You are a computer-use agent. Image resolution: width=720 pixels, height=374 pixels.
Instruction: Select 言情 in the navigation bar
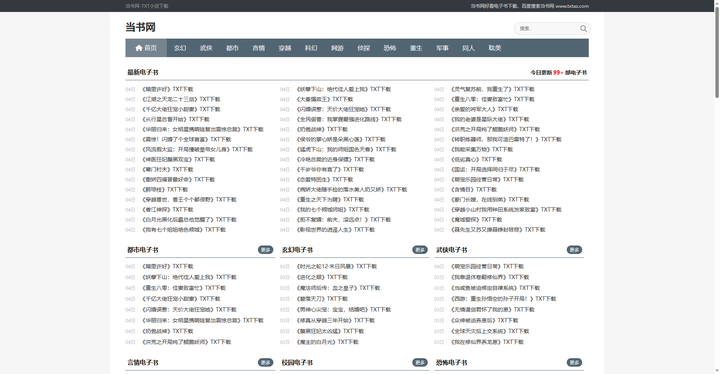click(259, 48)
